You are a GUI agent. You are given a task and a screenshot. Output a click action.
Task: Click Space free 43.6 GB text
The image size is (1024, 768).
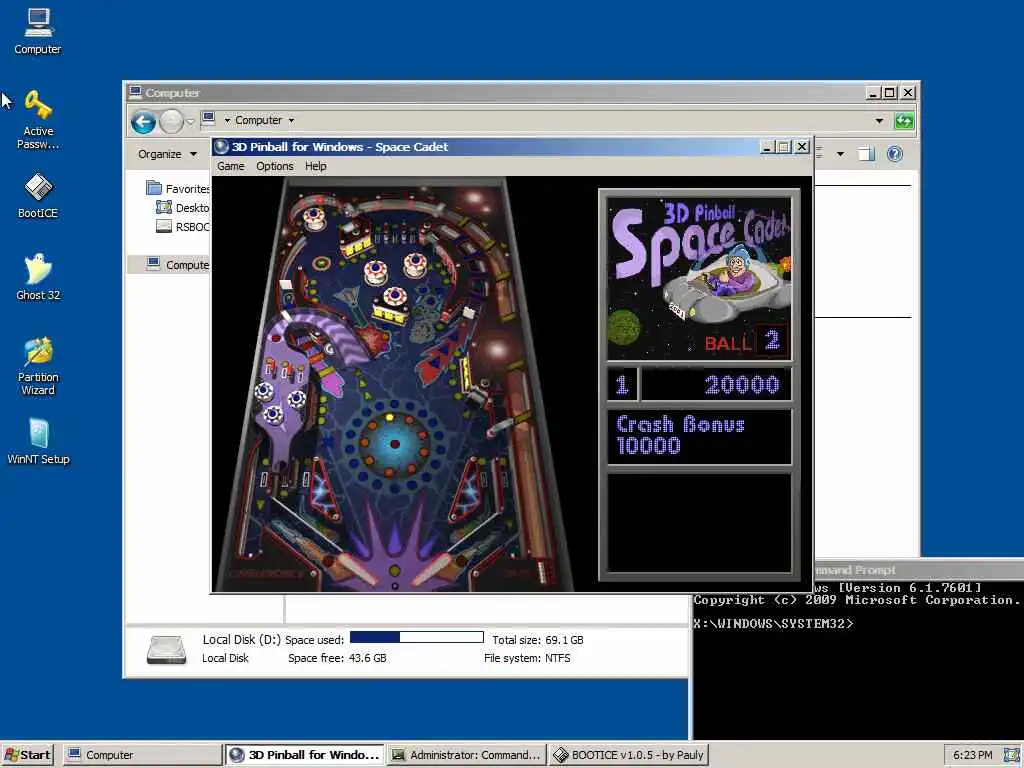(x=337, y=658)
